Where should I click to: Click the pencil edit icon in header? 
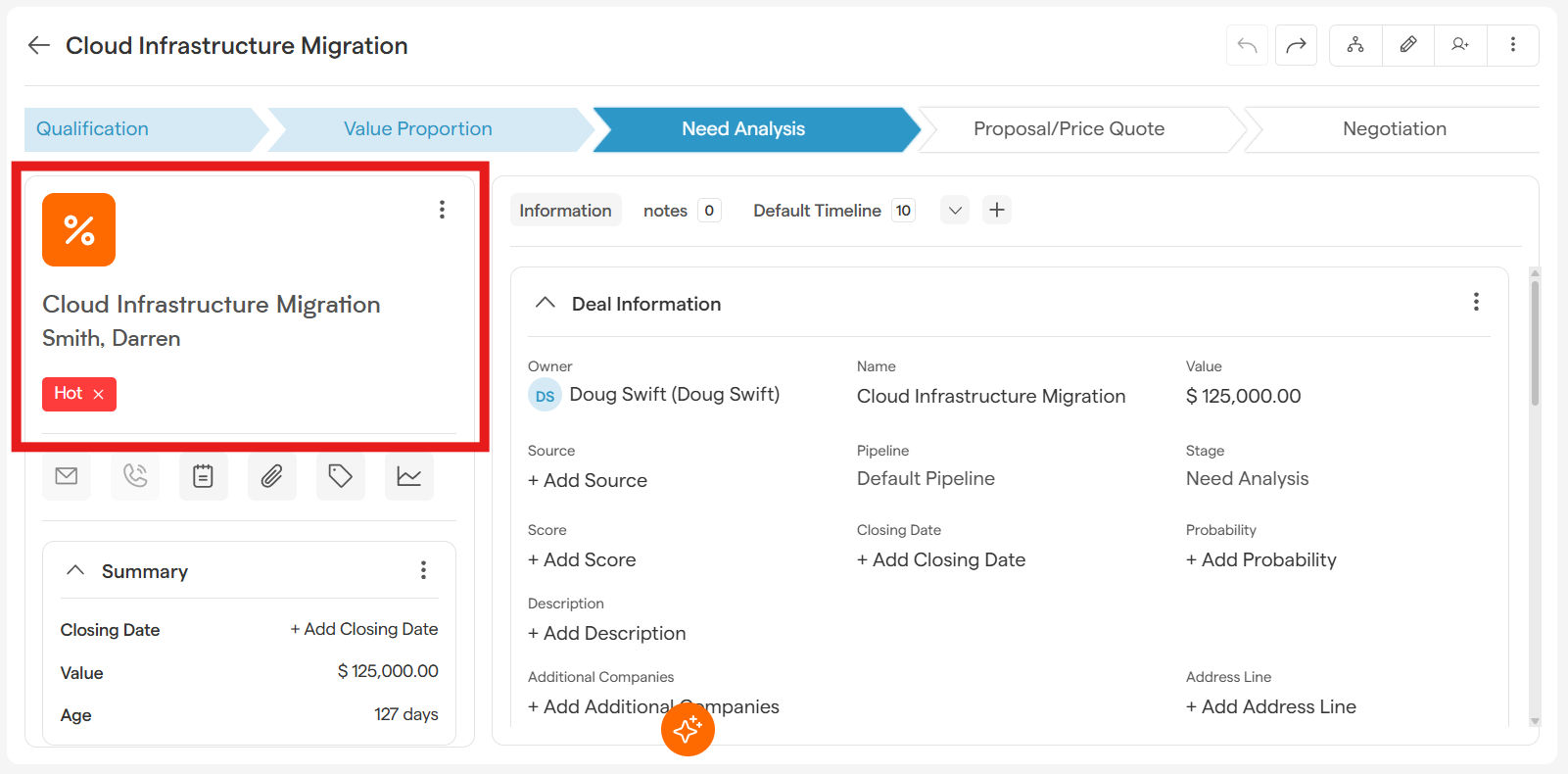tap(1407, 45)
